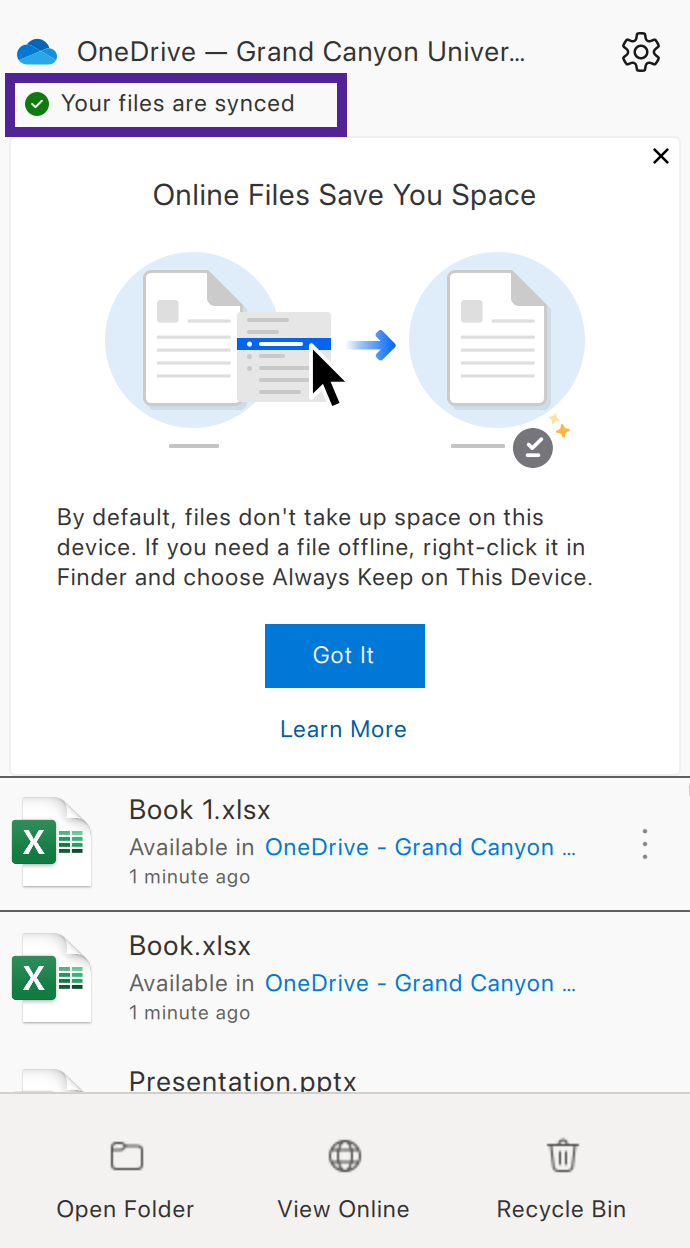Click the View Online globe icon
The height and width of the screenshot is (1248, 690).
point(345,1156)
